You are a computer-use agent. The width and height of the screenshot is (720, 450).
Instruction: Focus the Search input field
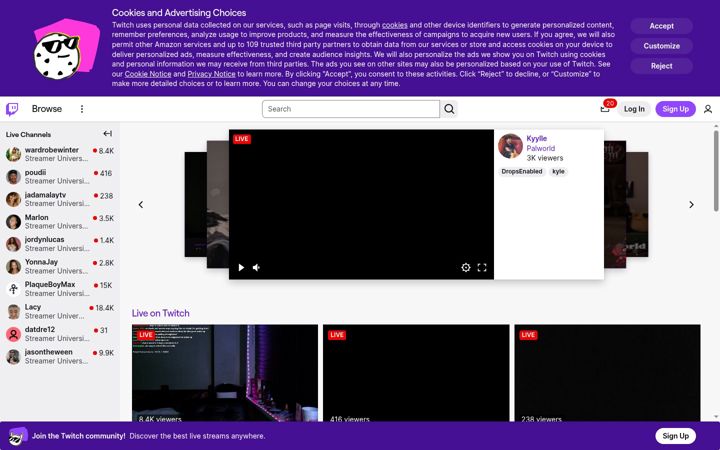(x=351, y=109)
